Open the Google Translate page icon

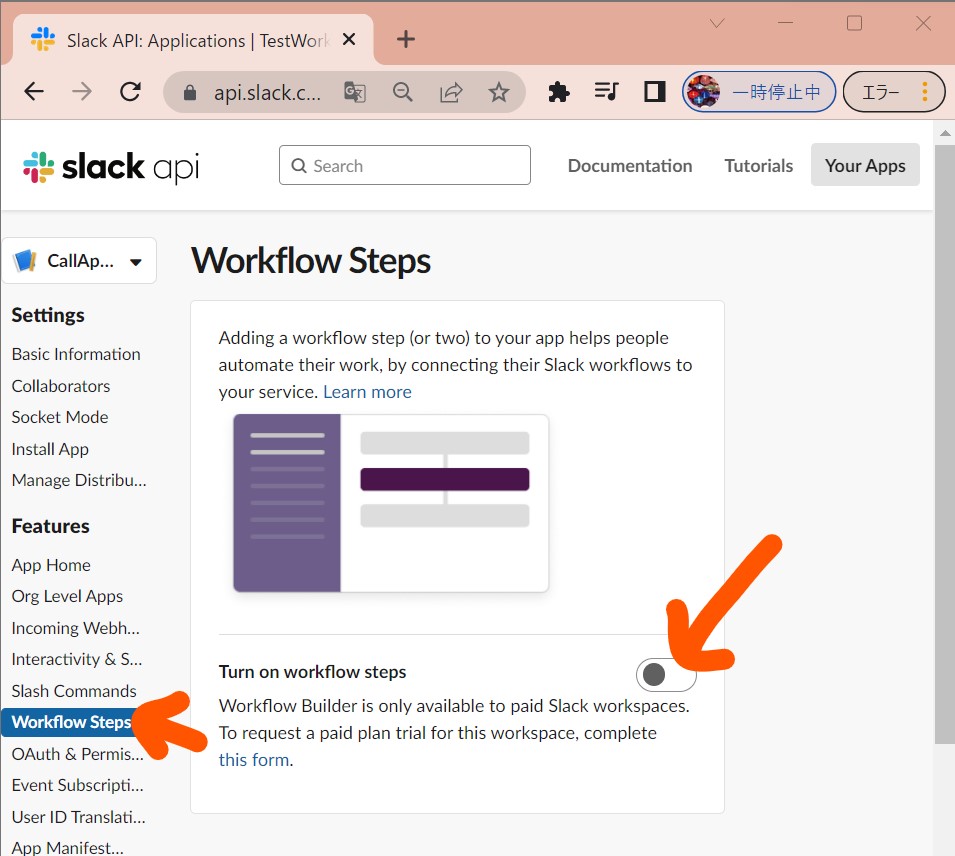(355, 93)
